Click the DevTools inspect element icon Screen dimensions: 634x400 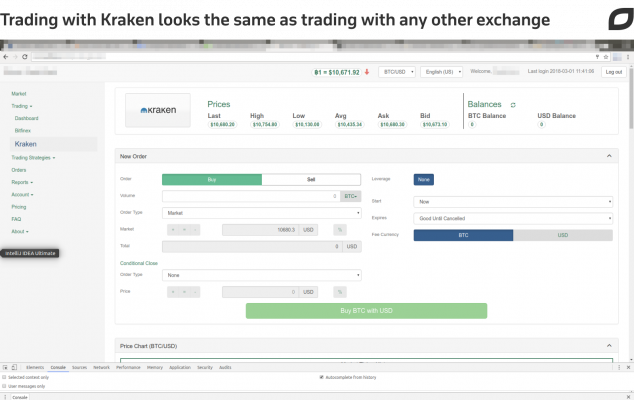(5, 367)
